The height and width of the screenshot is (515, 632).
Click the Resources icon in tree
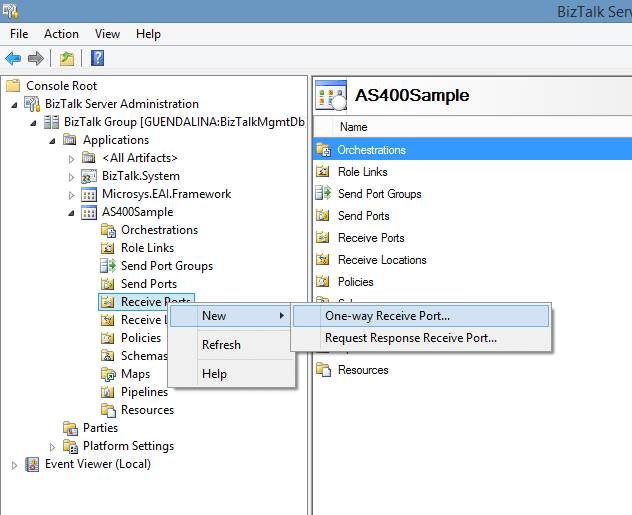(108, 410)
